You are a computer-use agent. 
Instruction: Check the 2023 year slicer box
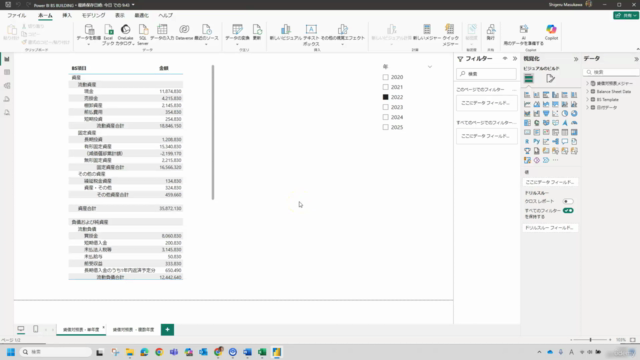385,107
